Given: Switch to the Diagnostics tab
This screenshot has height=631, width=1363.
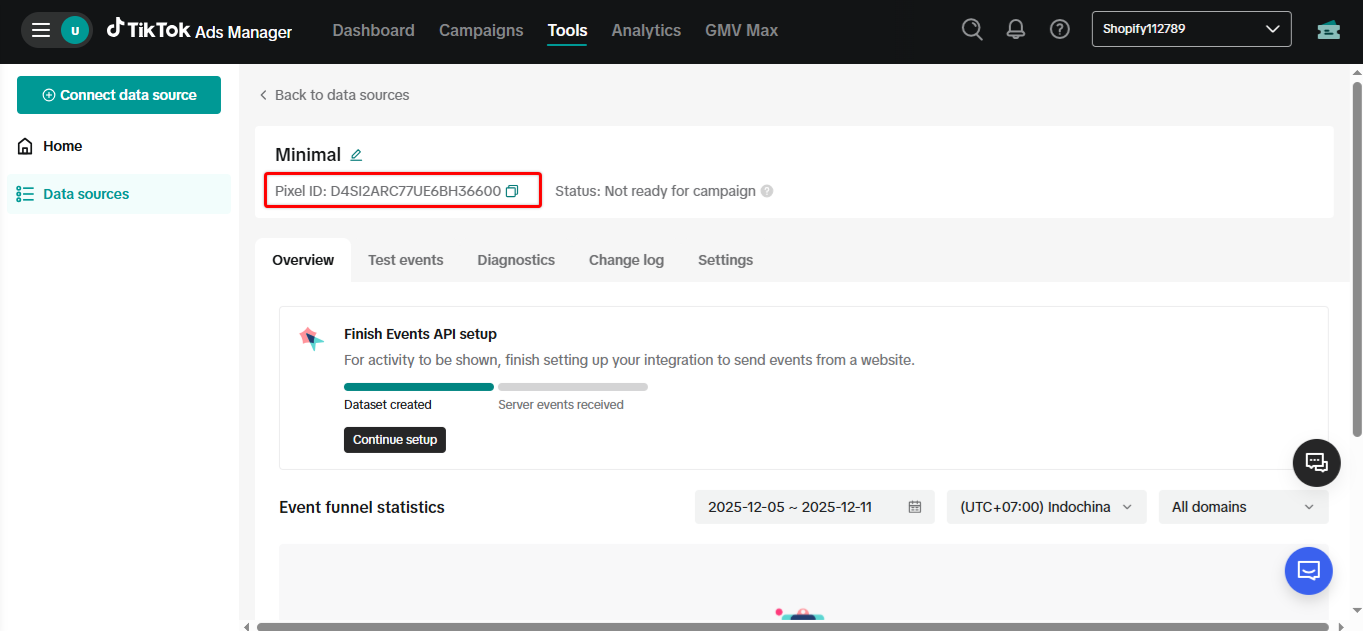Looking at the screenshot, I should (x=516, y=260).
